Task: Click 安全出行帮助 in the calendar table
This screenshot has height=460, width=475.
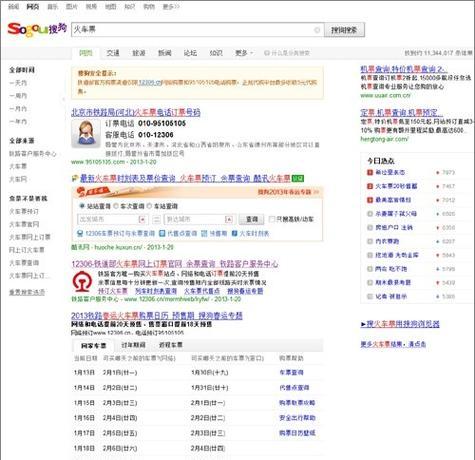Action: (297, 418)
